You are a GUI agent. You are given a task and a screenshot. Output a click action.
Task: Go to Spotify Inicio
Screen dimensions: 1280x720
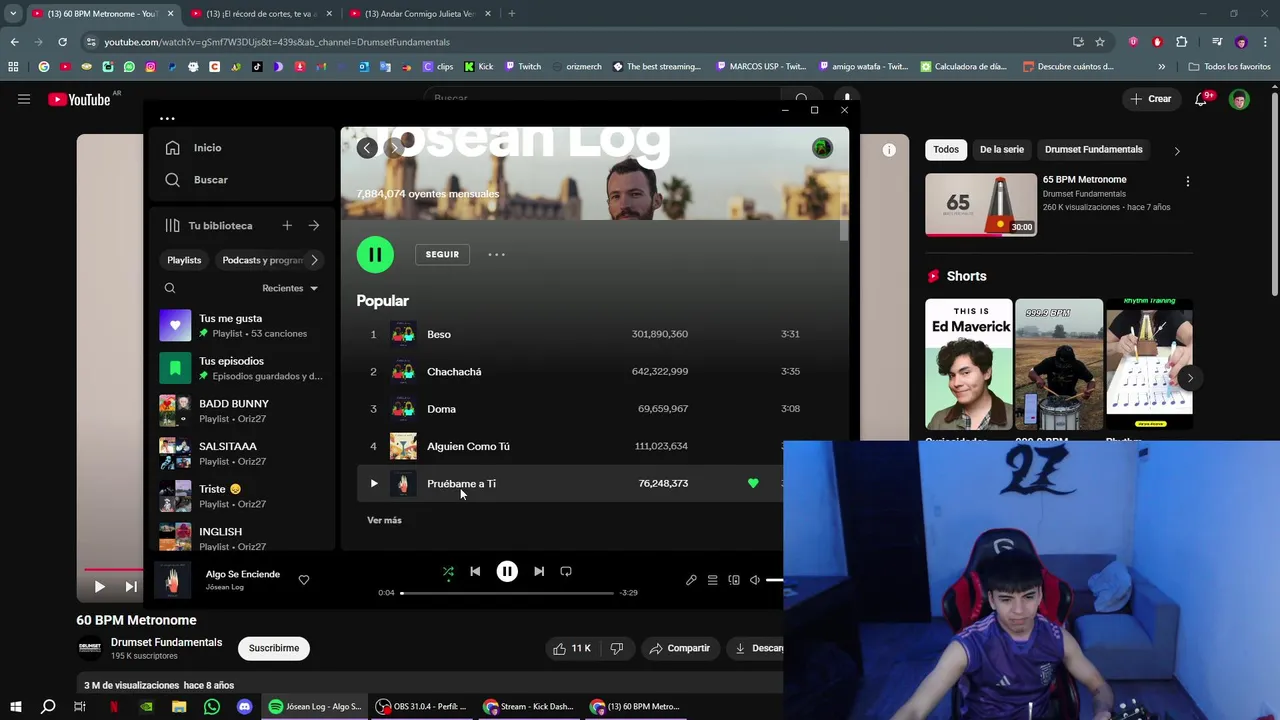[195, 148]
